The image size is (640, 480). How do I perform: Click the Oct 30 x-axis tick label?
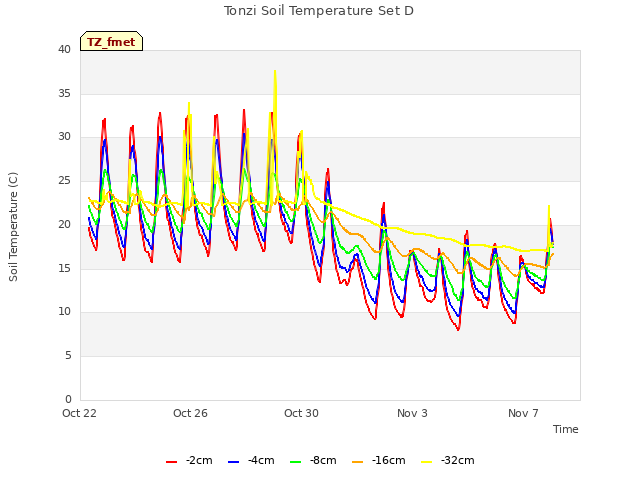301,413
